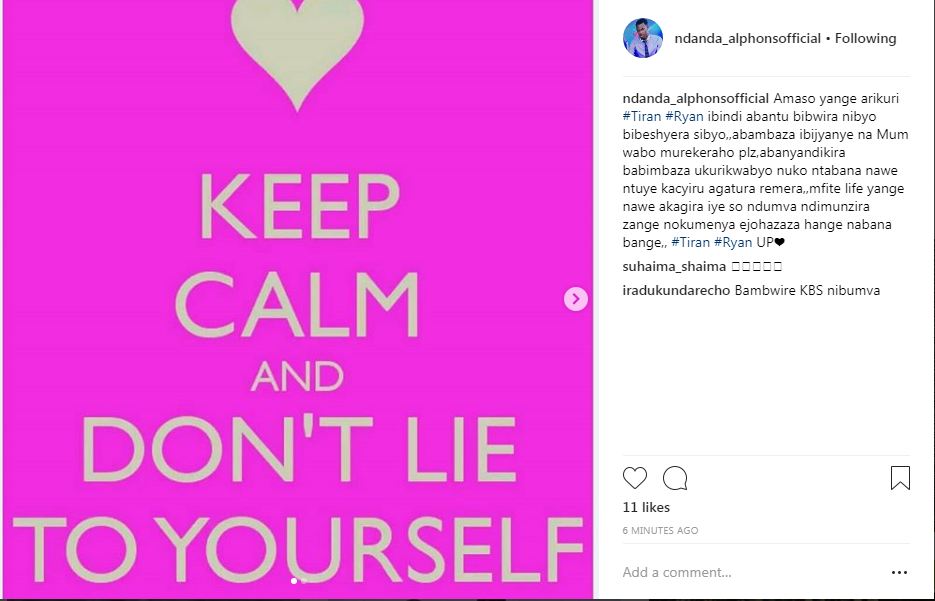Image resolution: width=935 pixels, height=601 pixels.
Task: Open ndanda_alphonsofficial profile picture
Action: pyautogui.click(x=643, y=38)
